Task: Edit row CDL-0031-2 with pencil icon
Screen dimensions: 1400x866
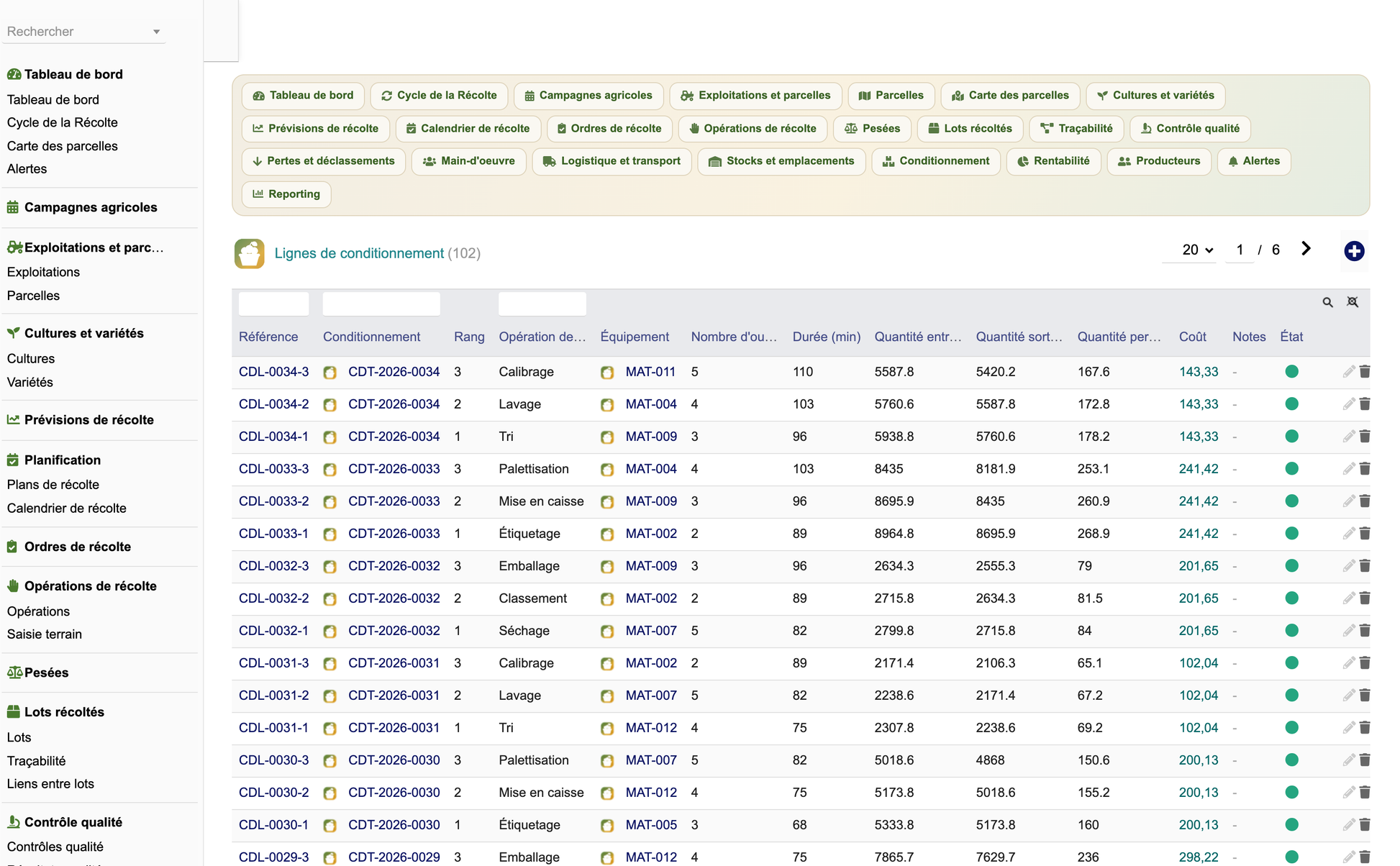Action: (1348, 696)
